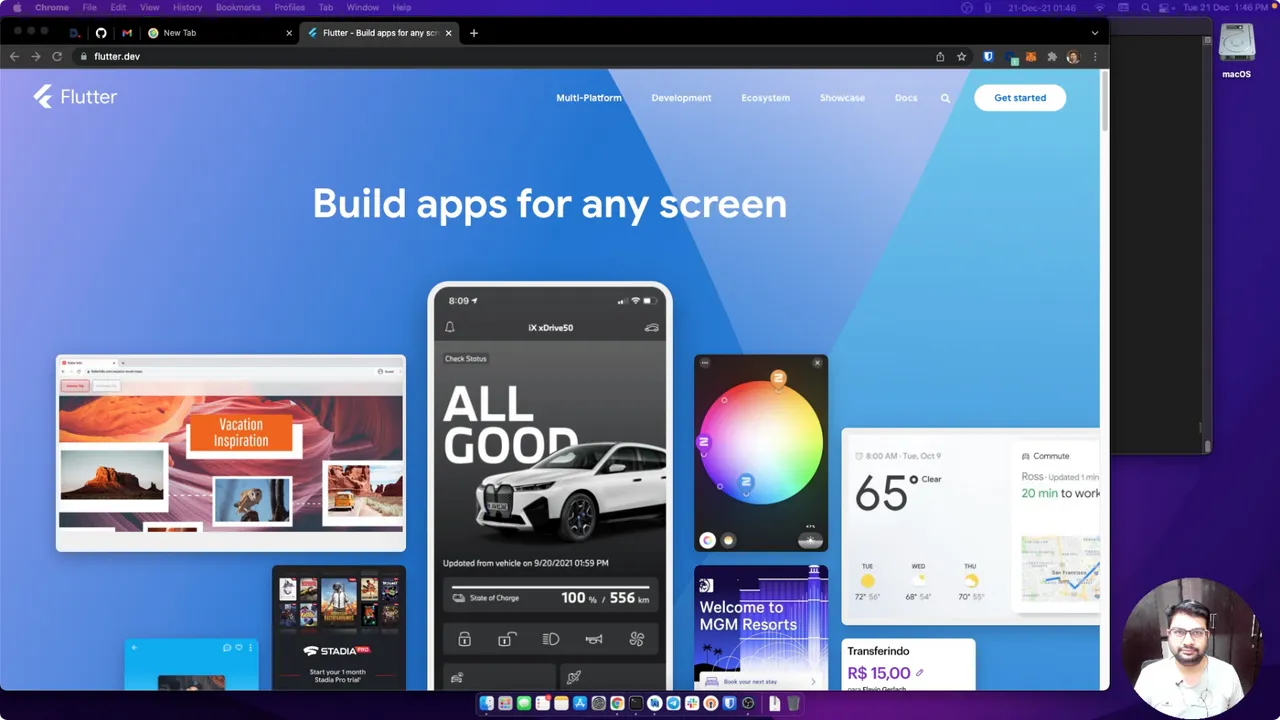Click the browser forward arrow
Screen dimensions: 1280x720
(36, 57)
